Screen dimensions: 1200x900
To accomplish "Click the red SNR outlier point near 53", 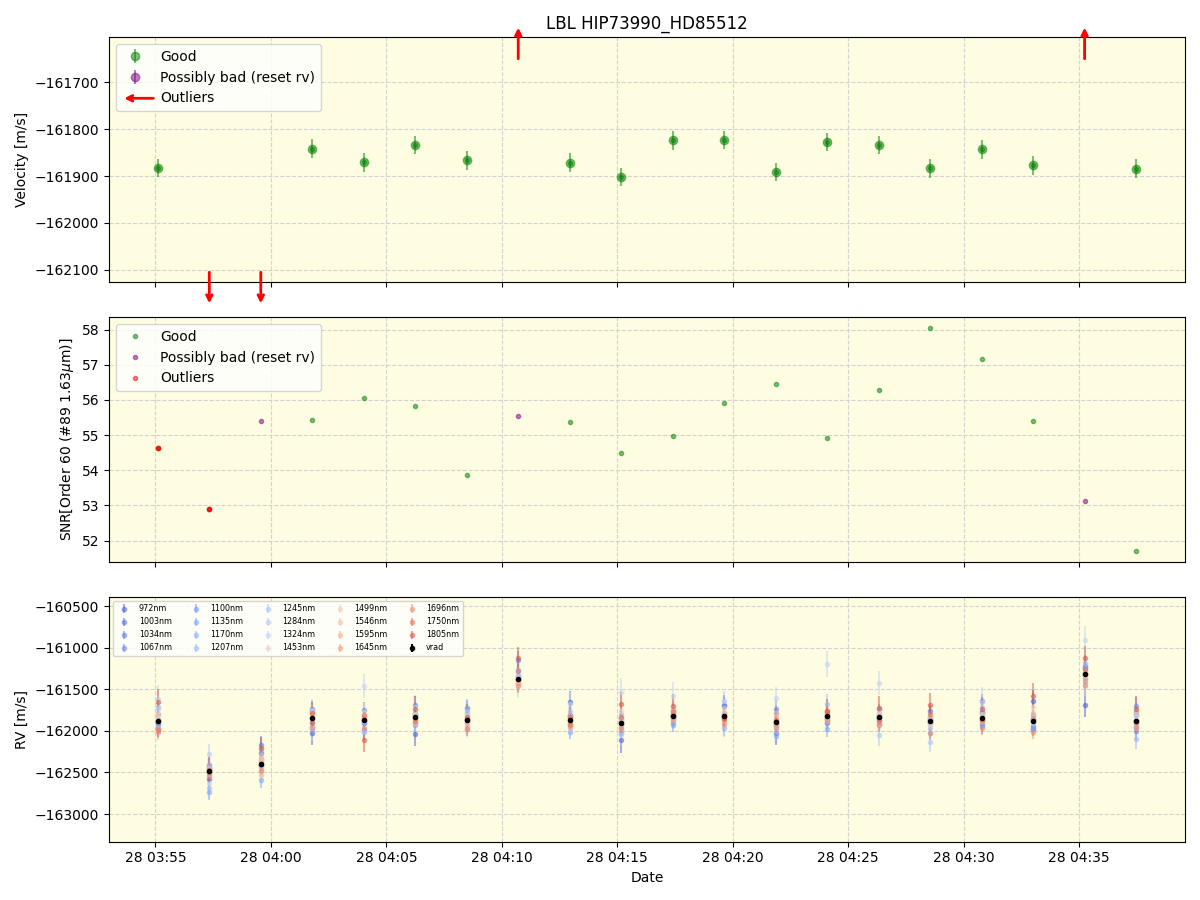I will tap(209, 509).
